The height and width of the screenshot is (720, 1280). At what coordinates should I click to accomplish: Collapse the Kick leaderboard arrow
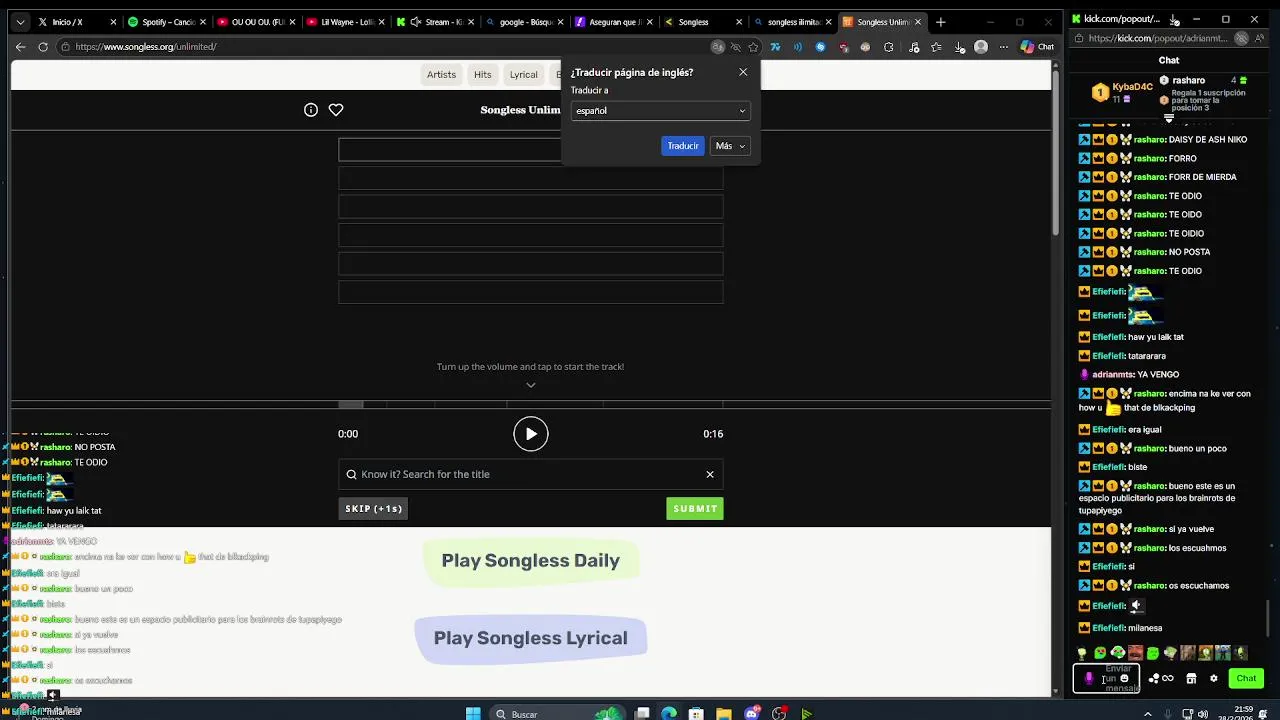point(1168,118)
